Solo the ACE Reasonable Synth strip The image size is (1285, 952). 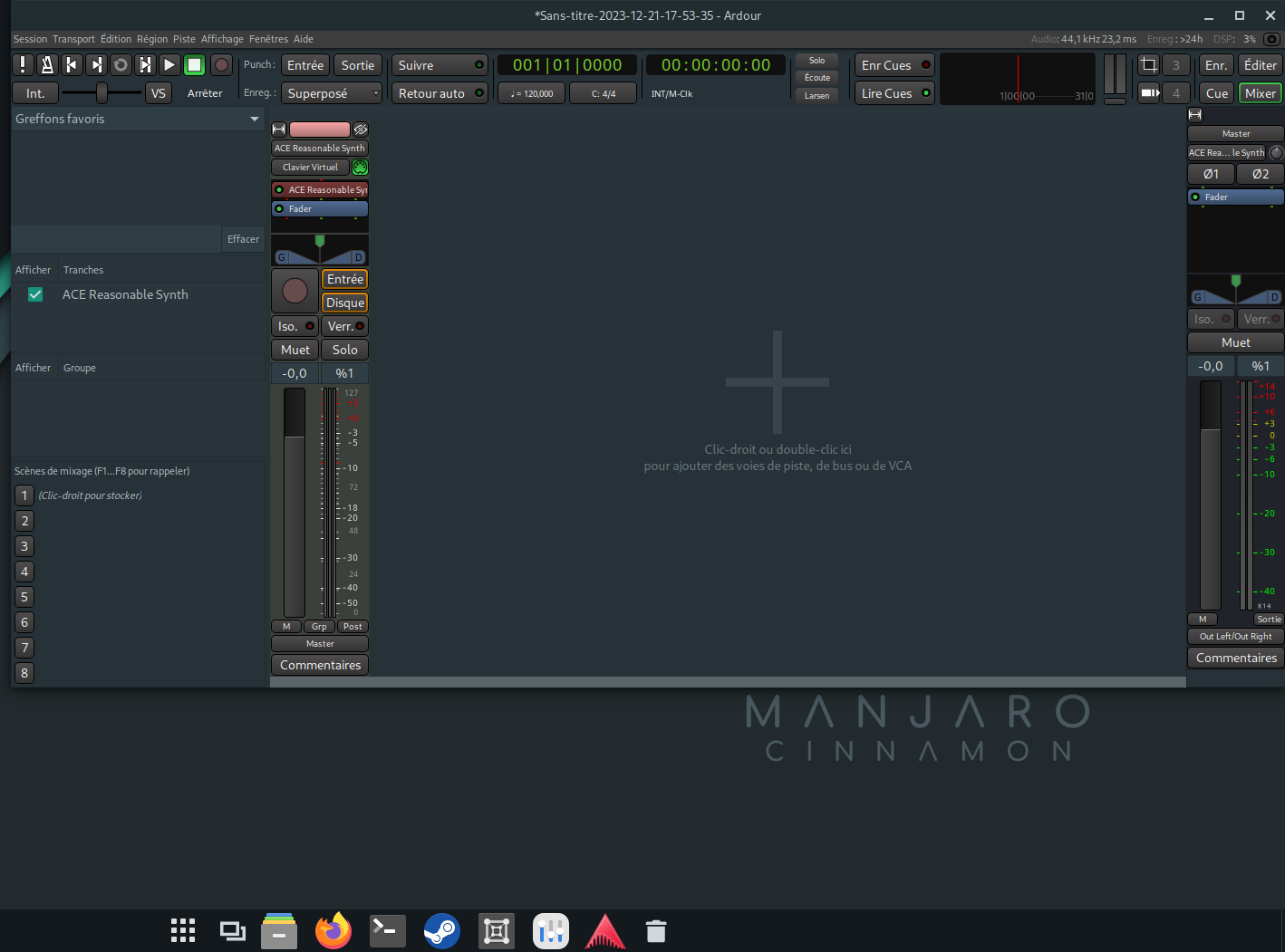[344, 350]
